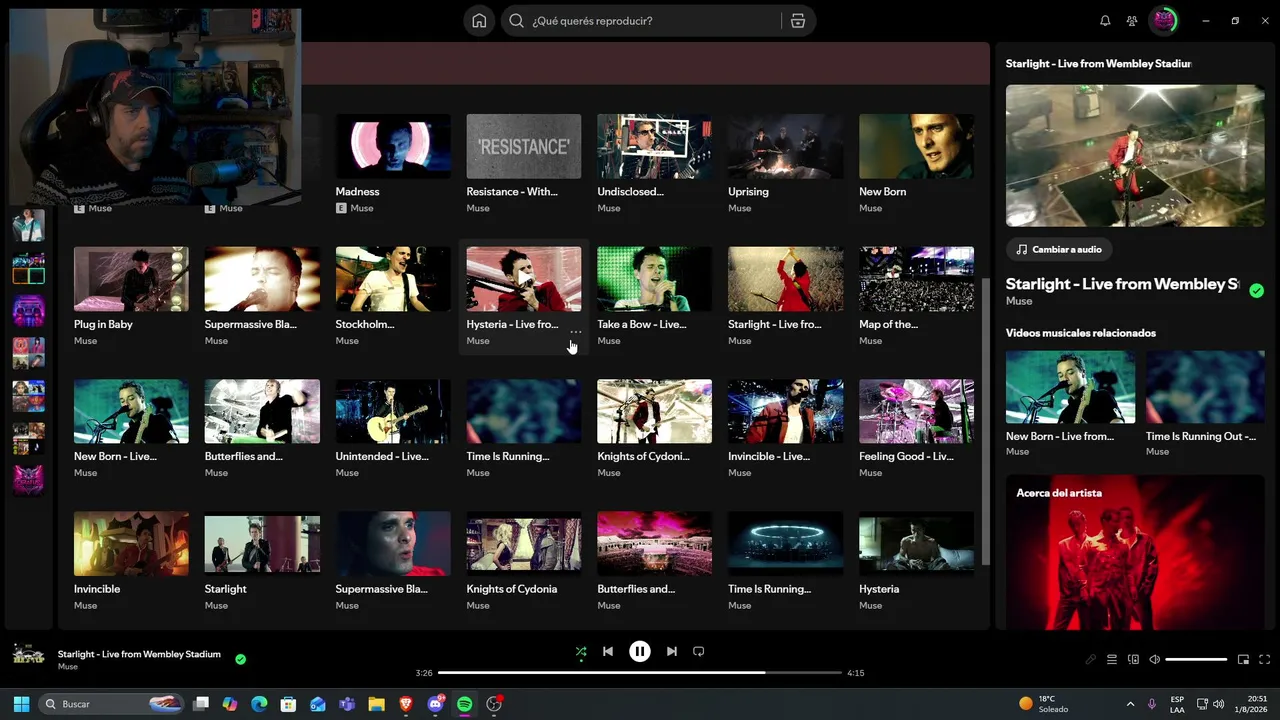The image size is (1280, 720).
Task: Open 'Map of the...' video thumbnail
Action: 917,279
